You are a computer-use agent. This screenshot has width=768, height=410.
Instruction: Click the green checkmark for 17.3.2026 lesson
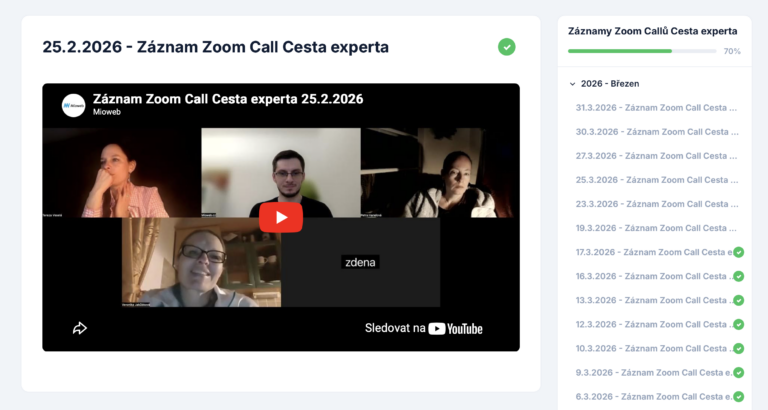tap(739, 252)
